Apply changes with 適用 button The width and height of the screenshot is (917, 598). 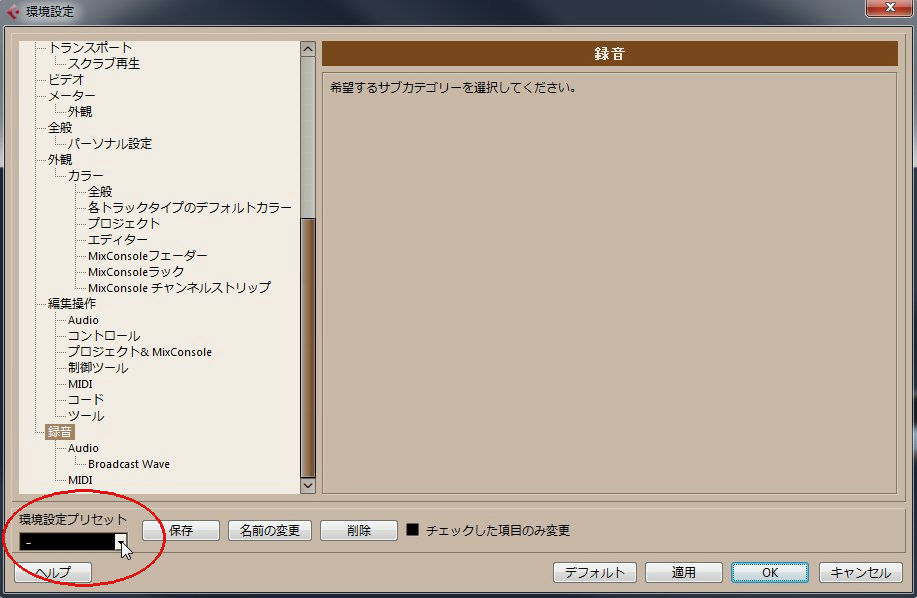(x=683, y=572)
